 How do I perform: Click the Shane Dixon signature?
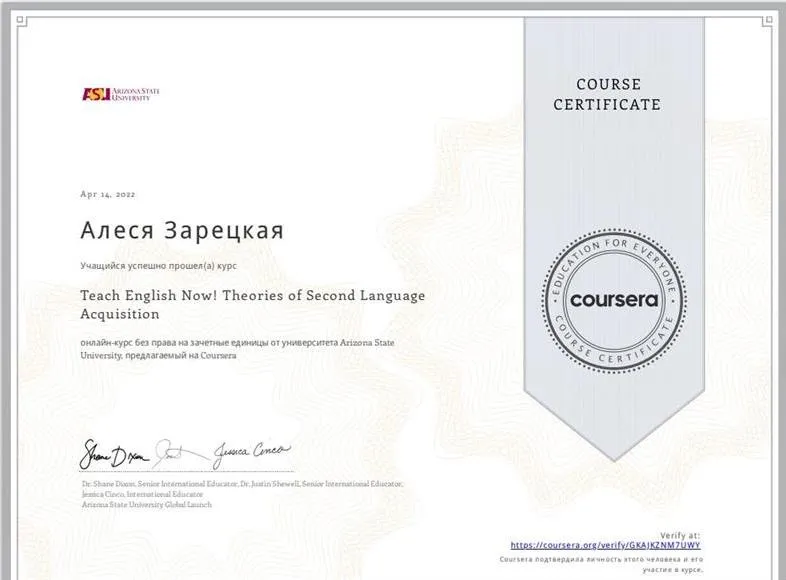tap(114, 455)
